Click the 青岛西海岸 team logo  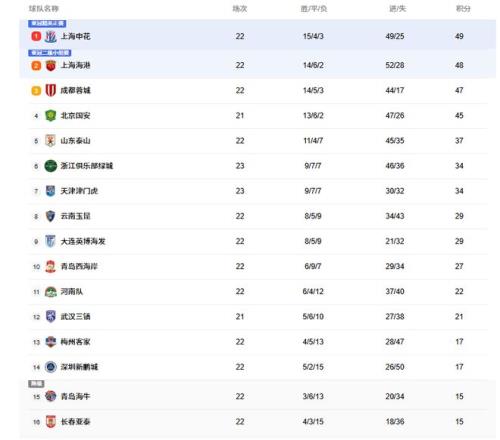click(x=51, y=266)
